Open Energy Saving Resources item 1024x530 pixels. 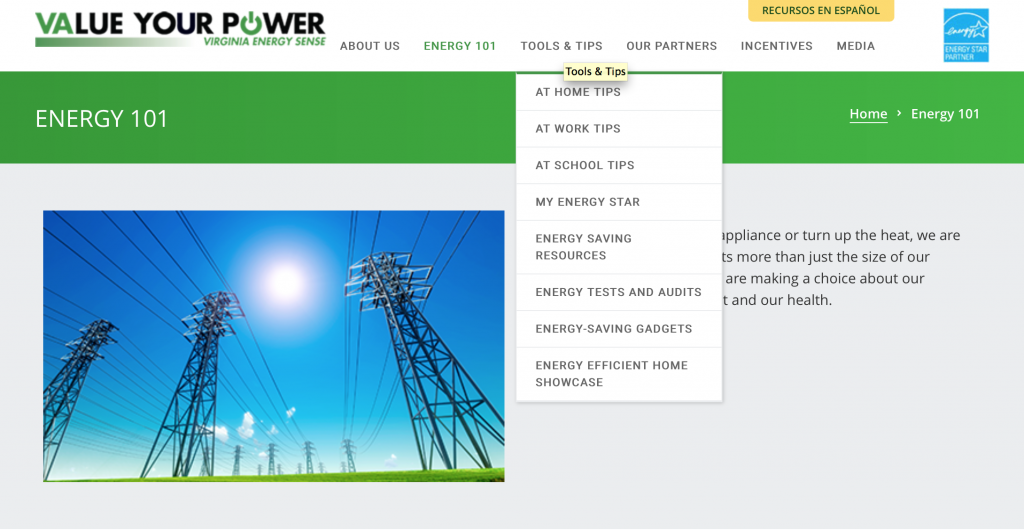point(583,247)
